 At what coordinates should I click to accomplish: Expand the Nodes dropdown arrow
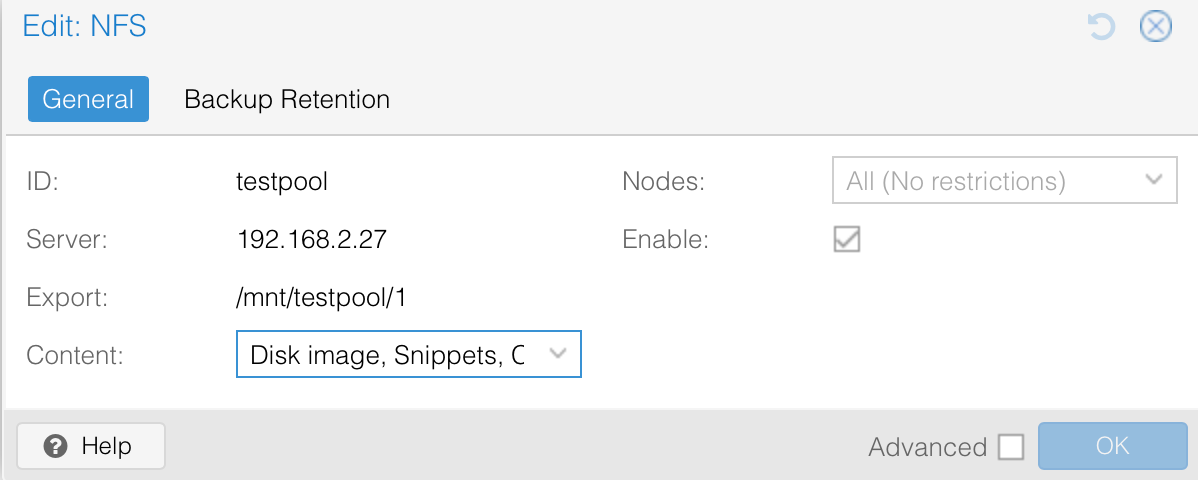1154,180
